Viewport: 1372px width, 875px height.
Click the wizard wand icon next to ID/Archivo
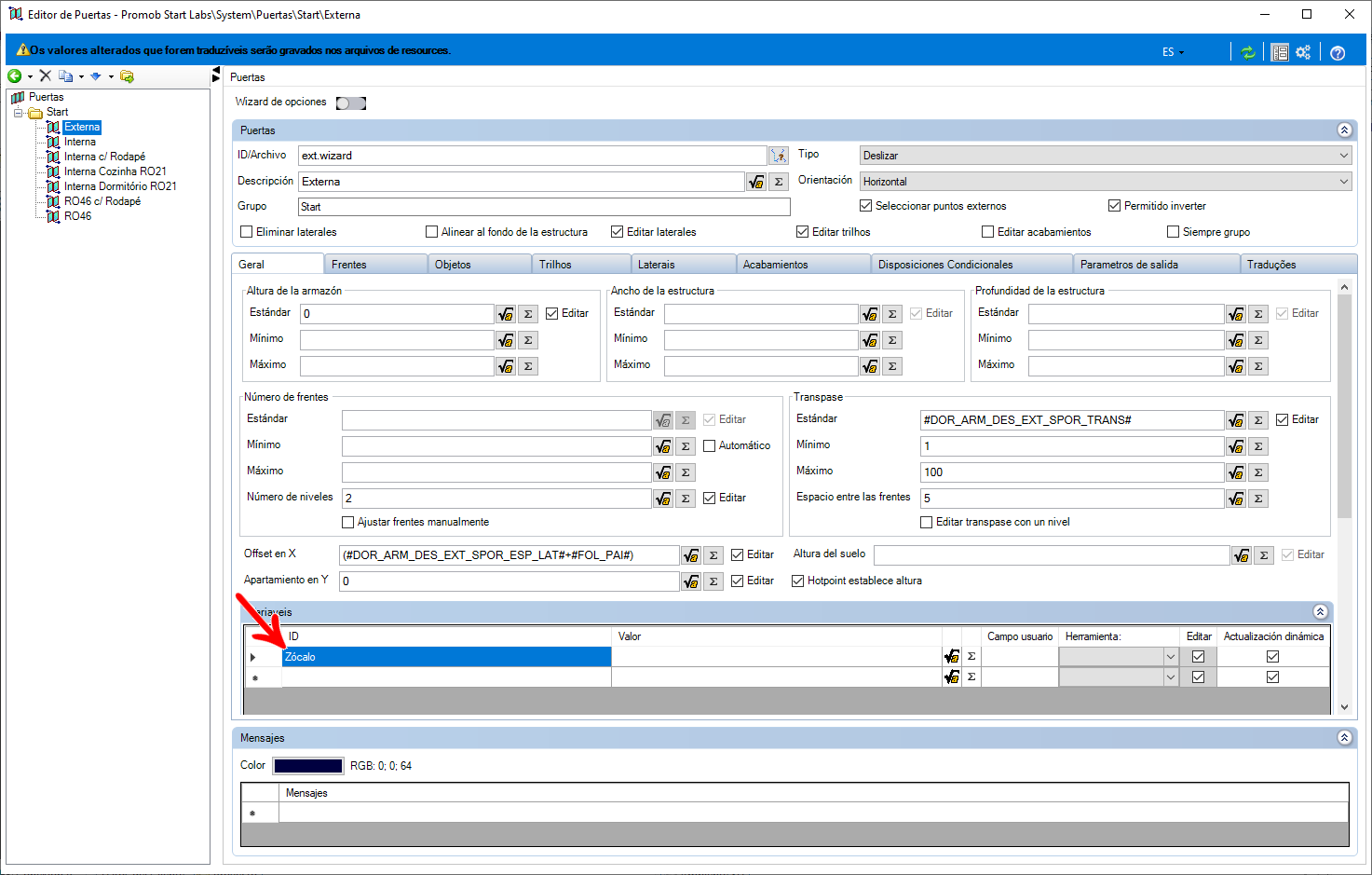click(x=779, y=156)
